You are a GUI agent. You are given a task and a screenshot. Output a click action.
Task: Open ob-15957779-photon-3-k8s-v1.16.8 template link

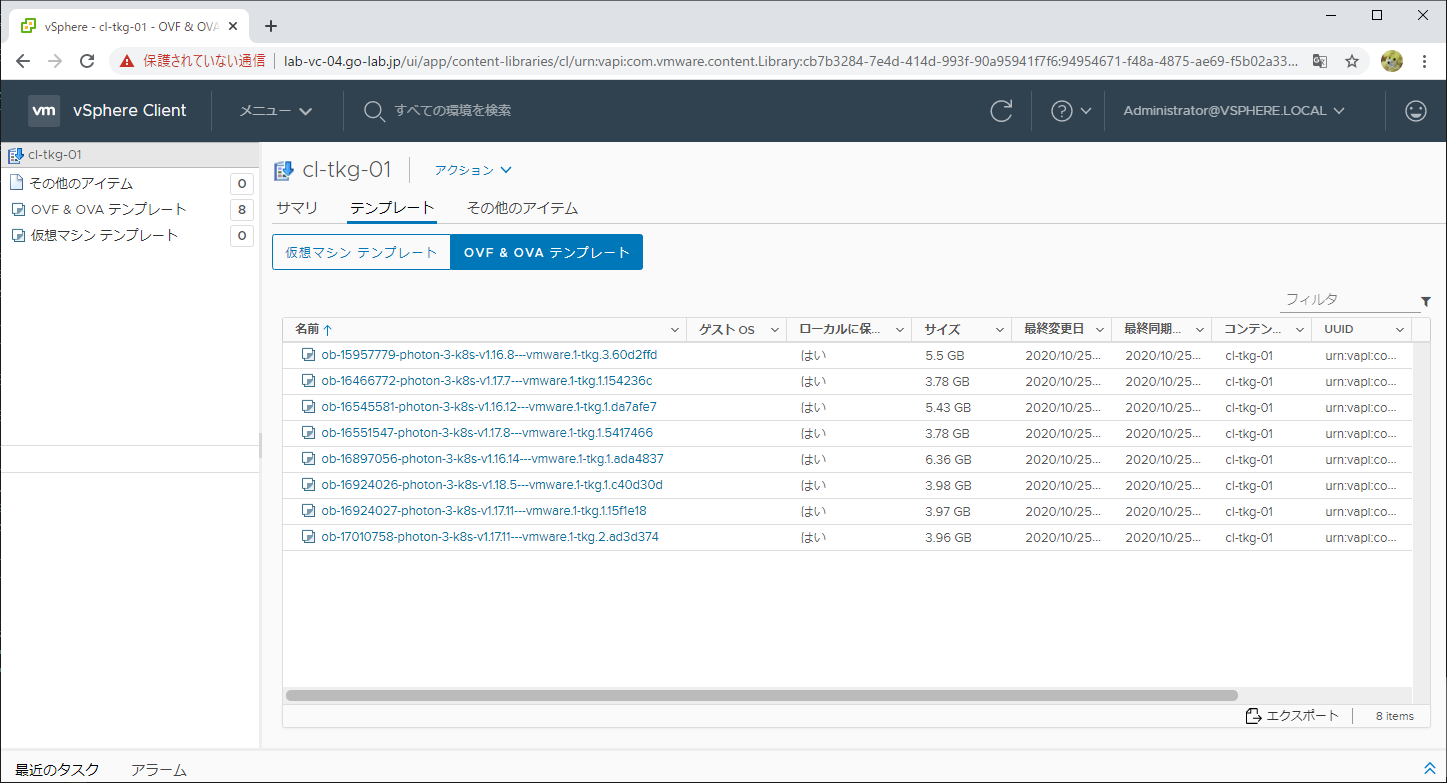pos(489,355)
